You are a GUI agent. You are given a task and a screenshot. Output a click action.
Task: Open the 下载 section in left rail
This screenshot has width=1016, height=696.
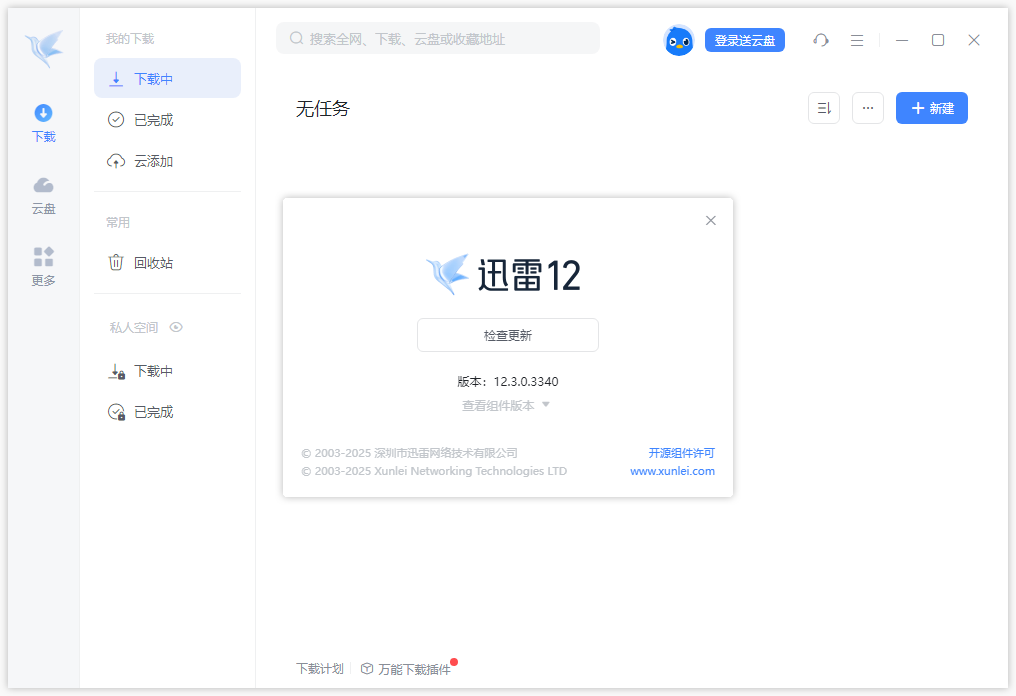(43, 123)
